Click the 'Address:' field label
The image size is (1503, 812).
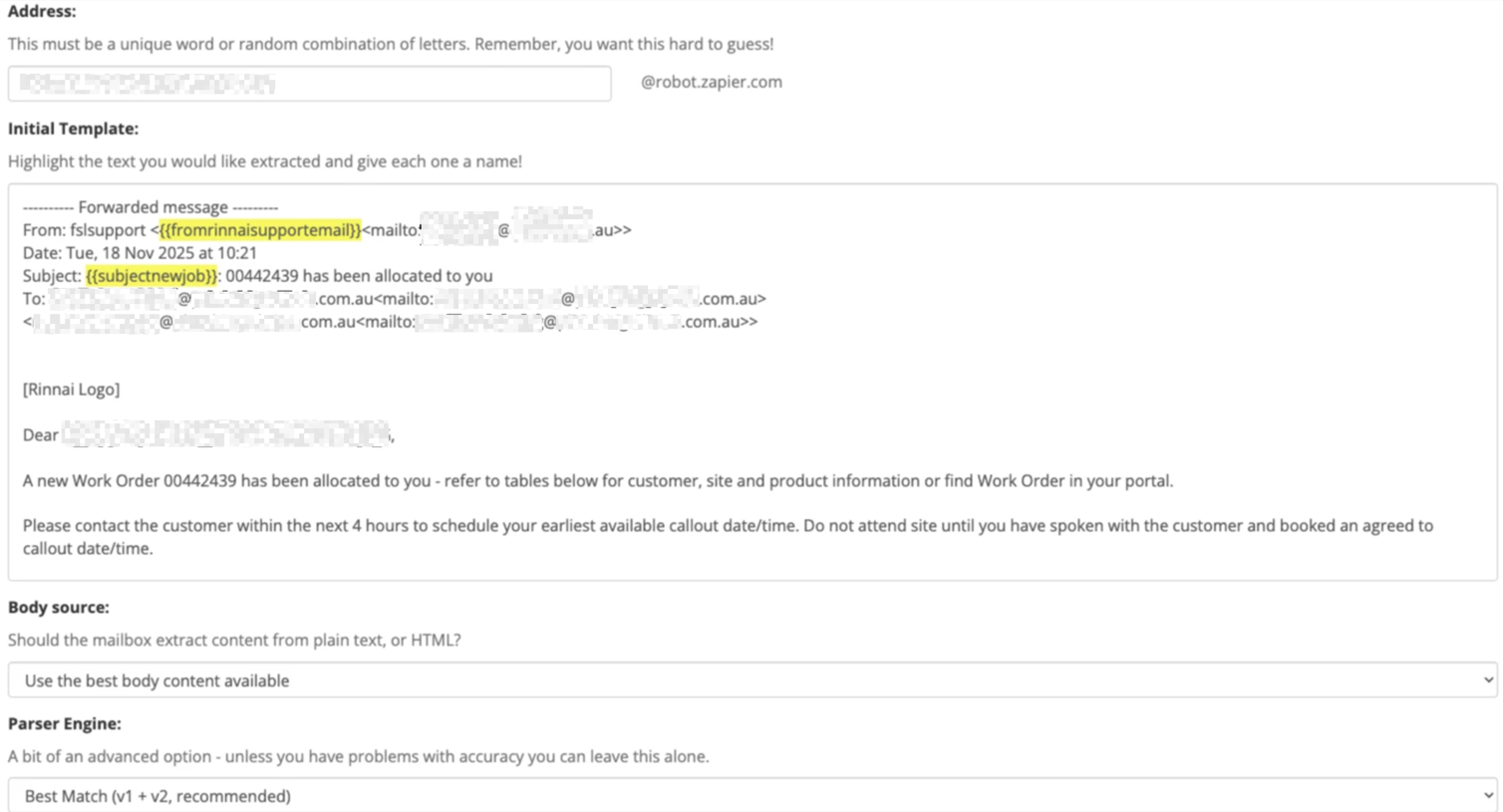coord(42,12)
